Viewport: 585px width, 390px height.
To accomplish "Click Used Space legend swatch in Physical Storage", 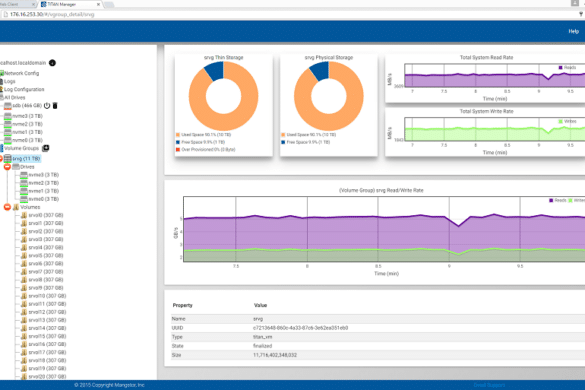I will click(283, 135).
